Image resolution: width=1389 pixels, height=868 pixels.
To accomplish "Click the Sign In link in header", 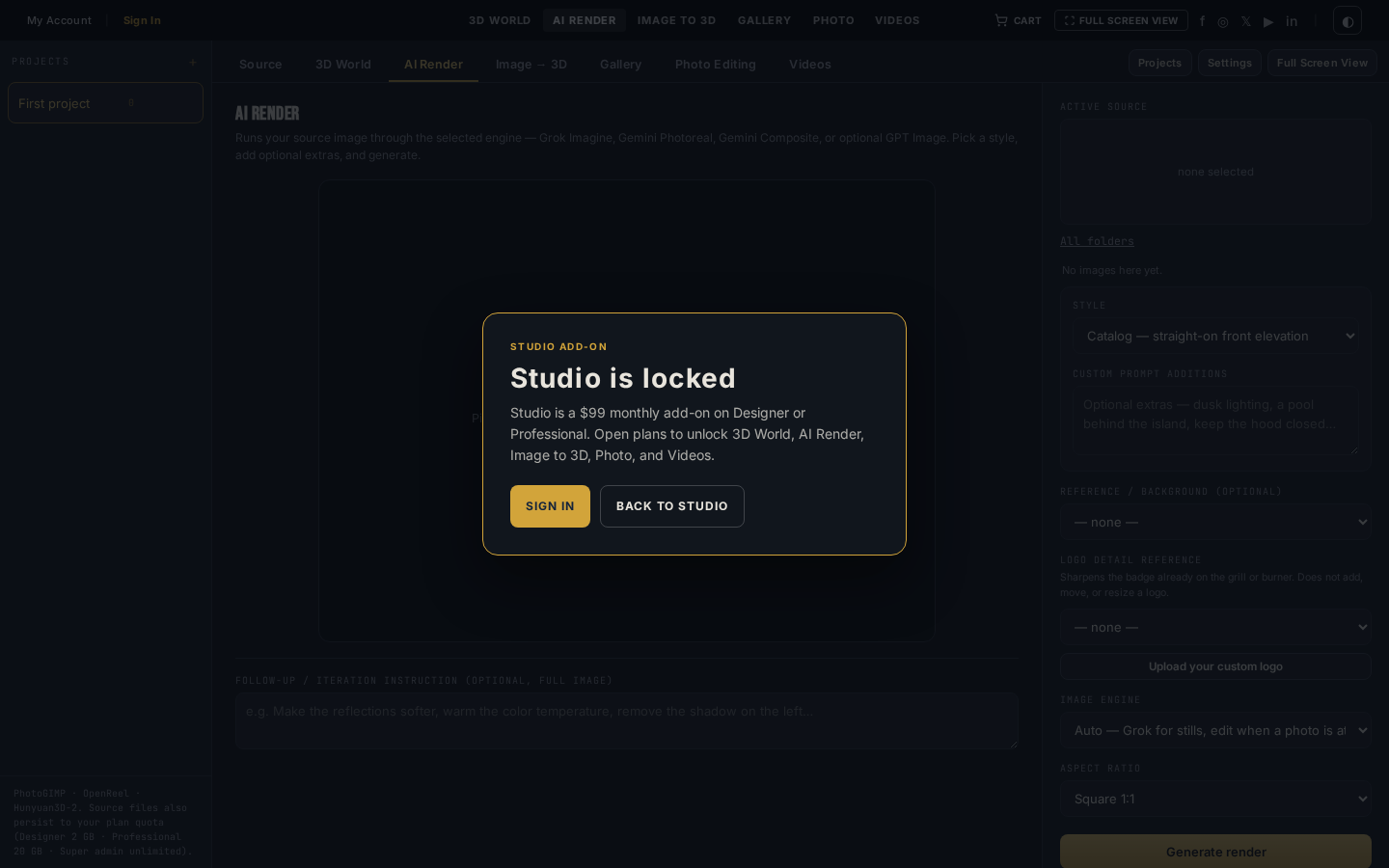I will tap(142, 20).
